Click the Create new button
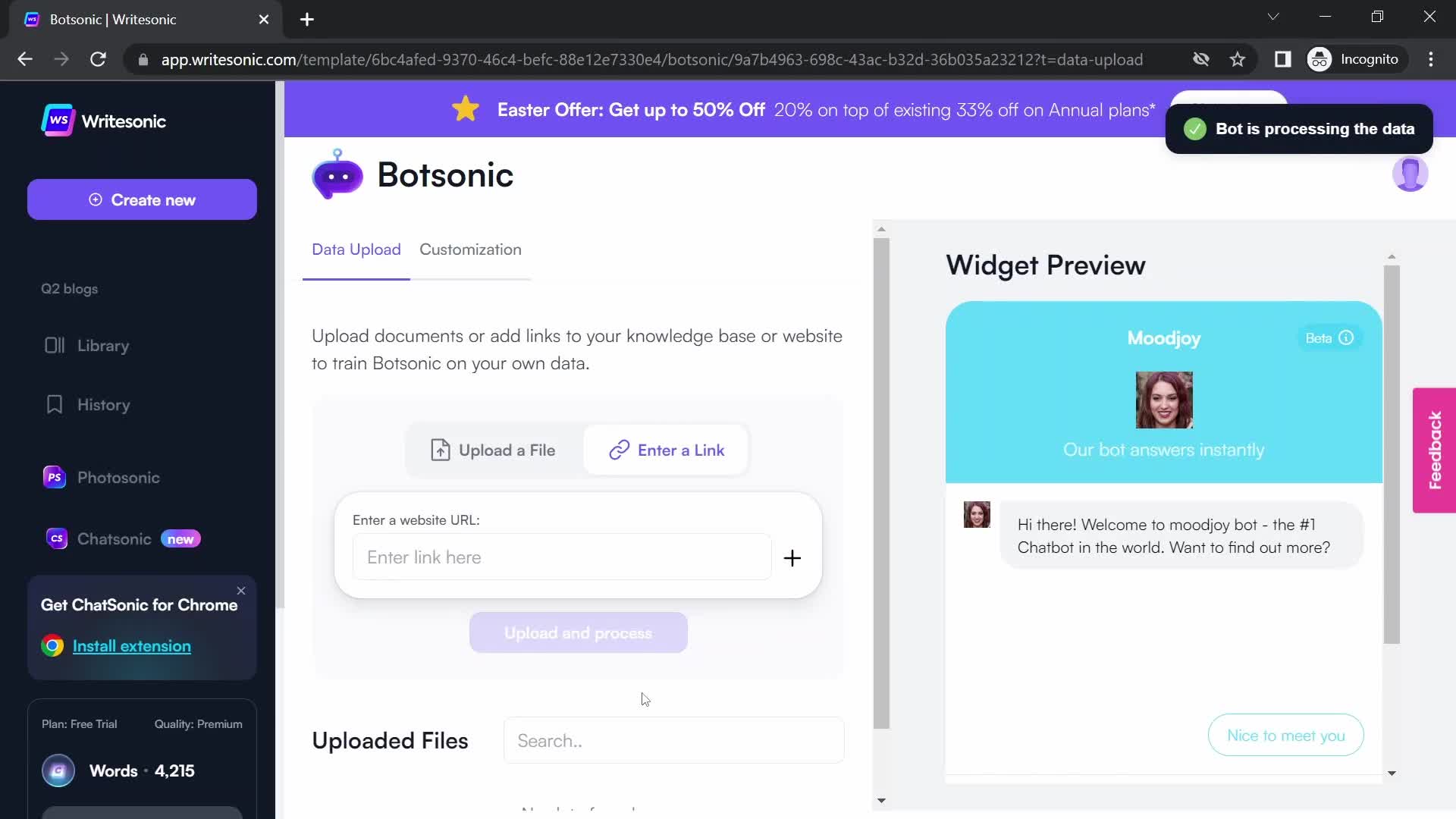The image size is (1456, 819). (141, 200)
